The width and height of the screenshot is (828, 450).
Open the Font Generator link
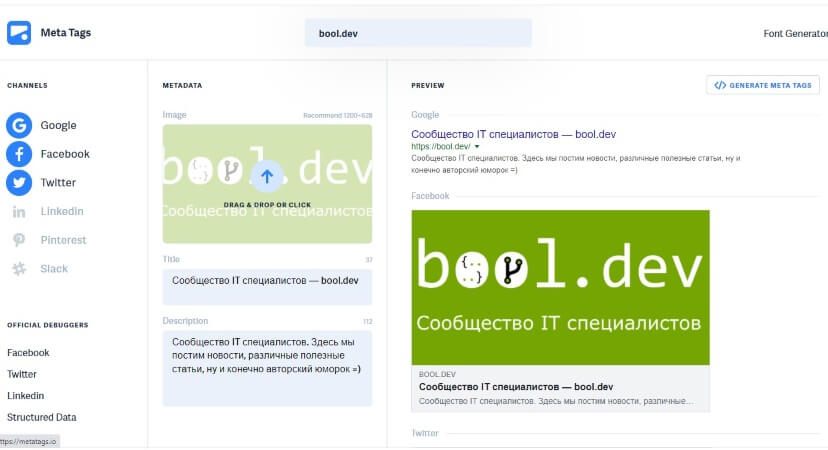[795, 34]
